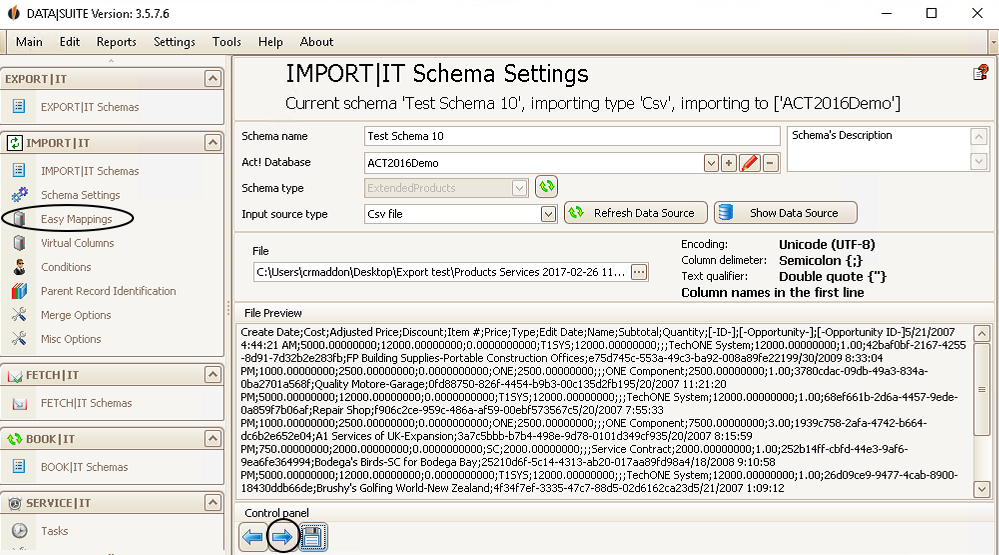Click the menu bar overflow arrow
Viewport: 999px width, 555px height.
[993, 43]
